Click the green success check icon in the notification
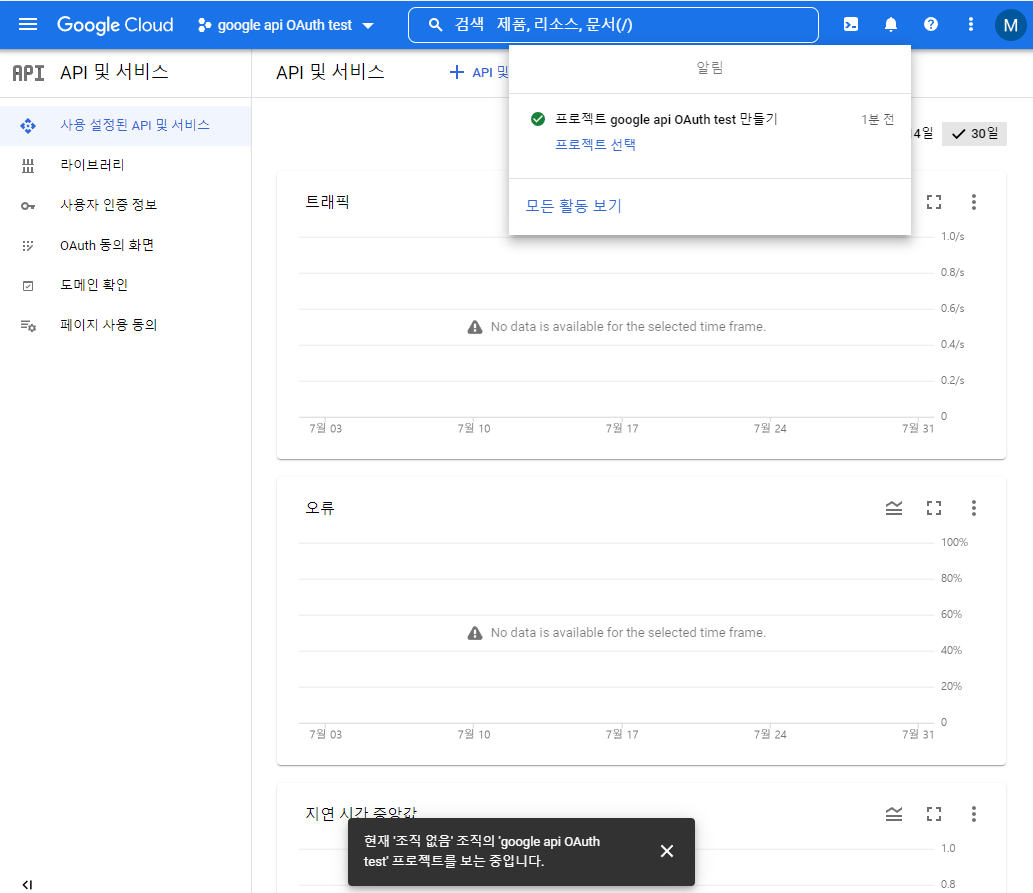The height and width of the screenshot is (893, 1033). click(538, 119)
